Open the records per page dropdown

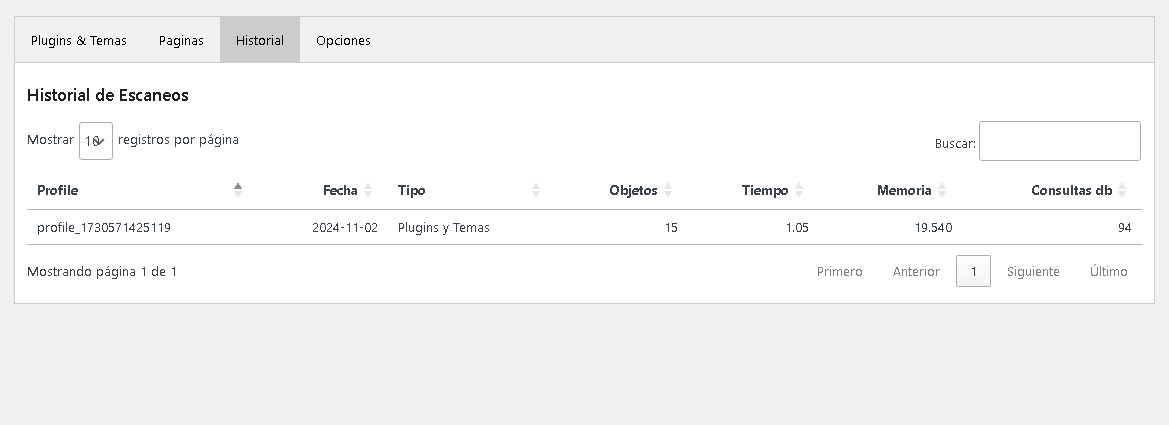96,141
